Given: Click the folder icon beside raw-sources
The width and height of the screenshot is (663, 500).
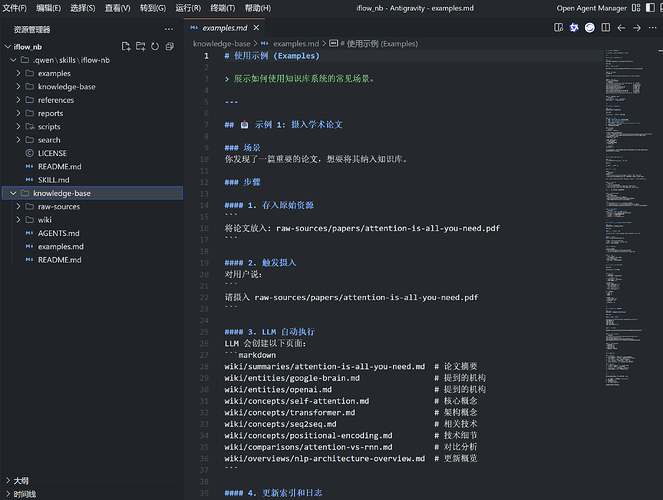Looking at the screenshot, I should (x=30, y=207).
